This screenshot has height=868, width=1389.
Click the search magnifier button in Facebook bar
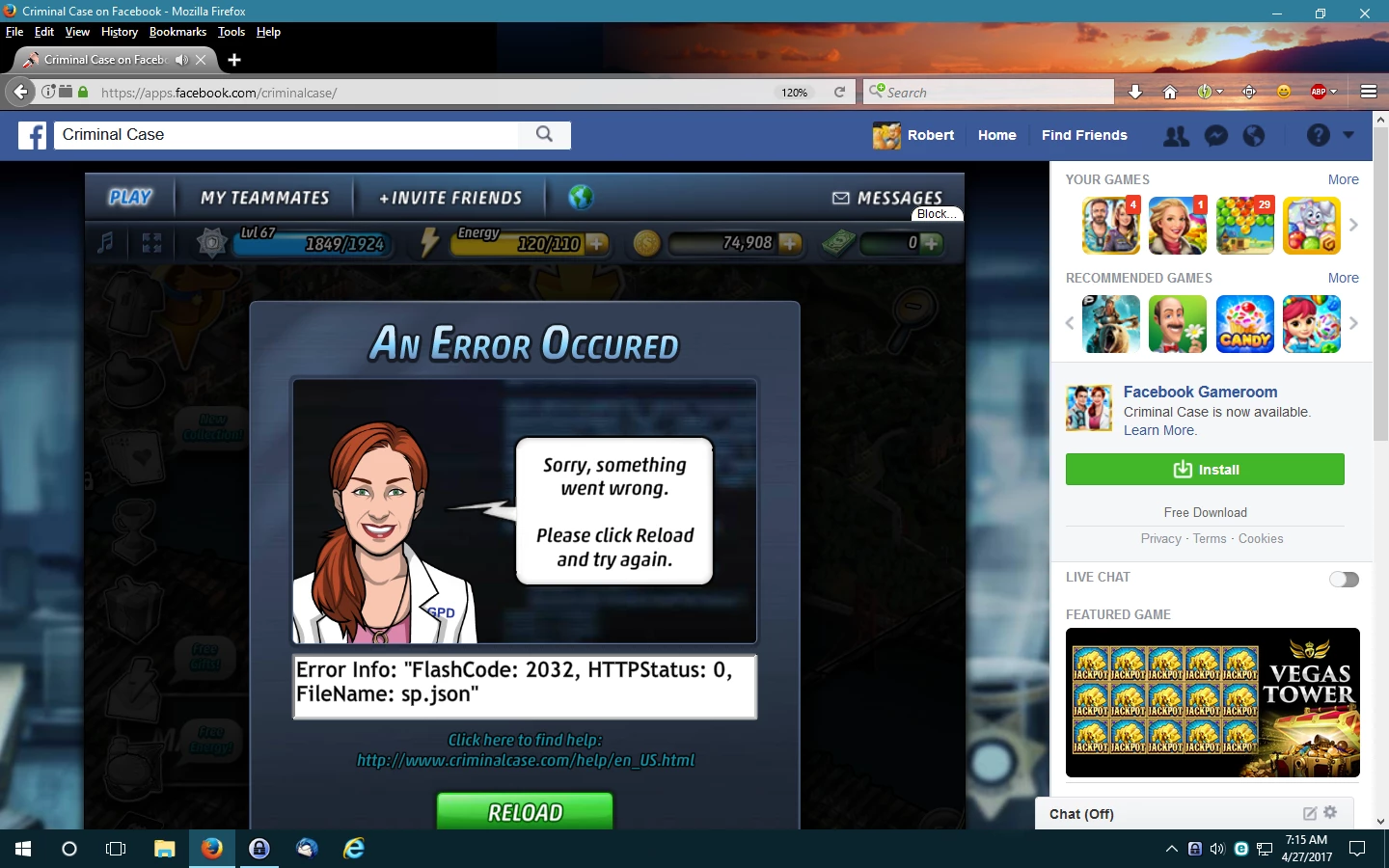click(x=544, y=134)
